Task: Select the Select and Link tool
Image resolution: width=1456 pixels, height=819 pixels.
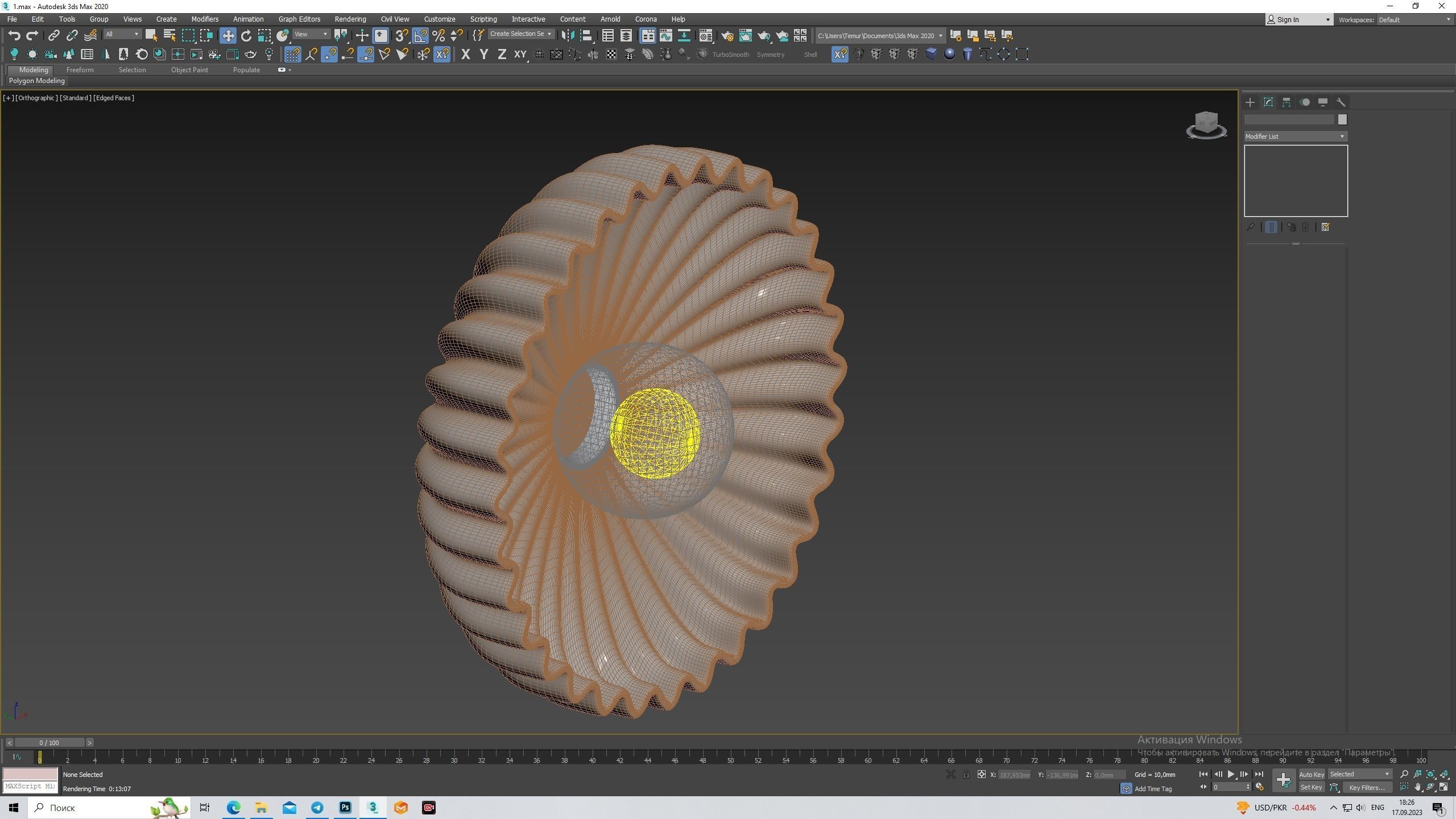Action: [53, 35]
